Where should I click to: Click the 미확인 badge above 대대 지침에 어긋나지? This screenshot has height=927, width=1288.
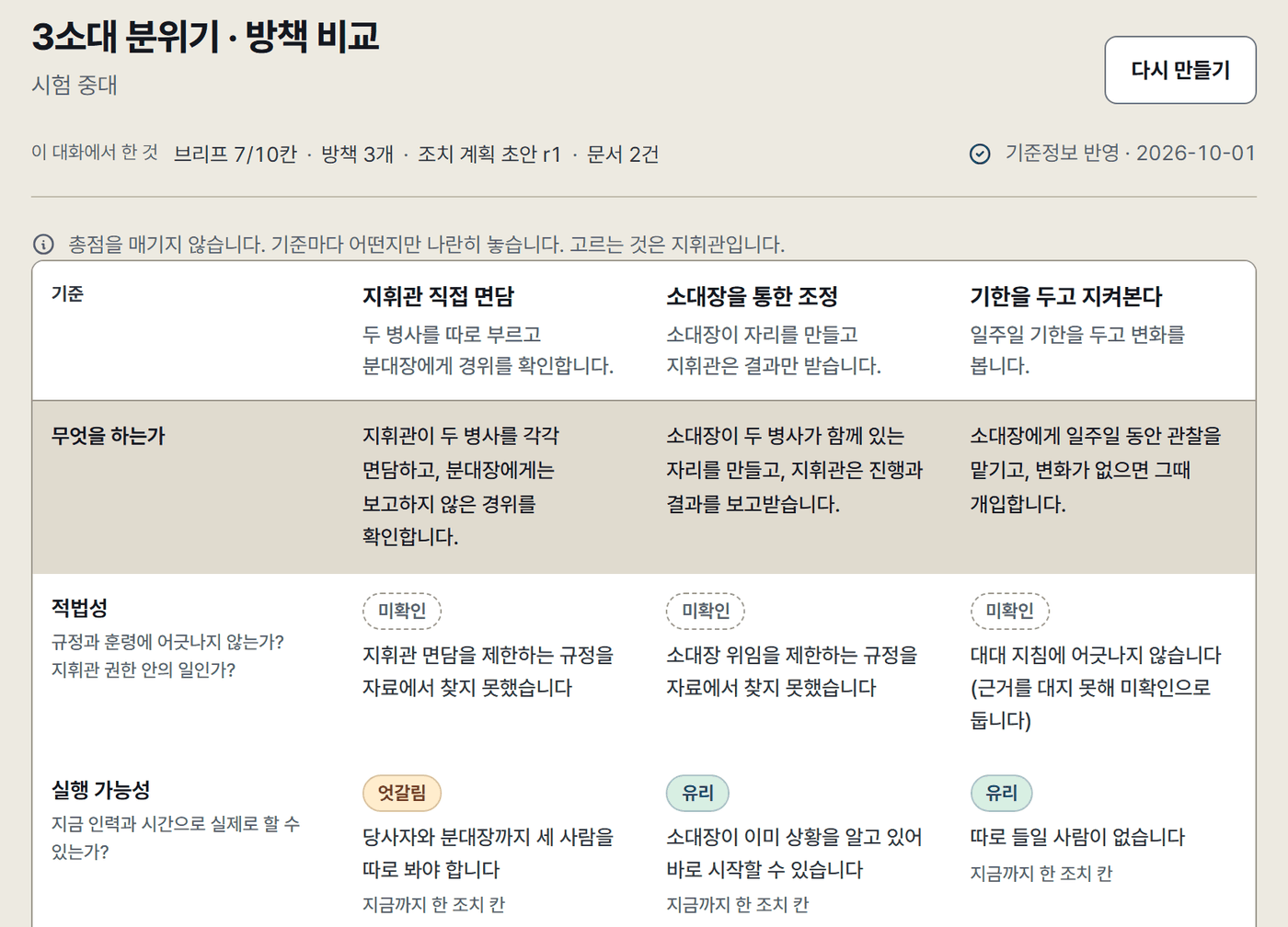(x=1010, y=611)
